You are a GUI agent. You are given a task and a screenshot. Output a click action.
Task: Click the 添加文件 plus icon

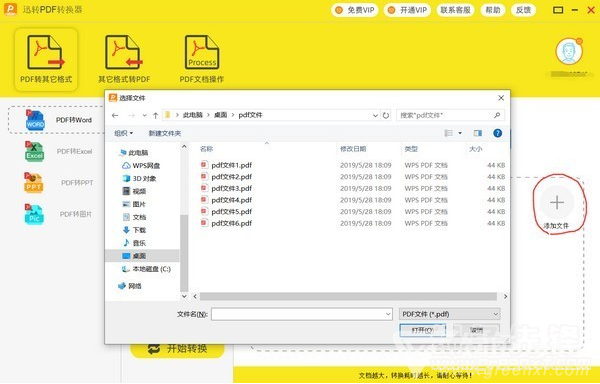pyautogui.click(x=557, y=203)
